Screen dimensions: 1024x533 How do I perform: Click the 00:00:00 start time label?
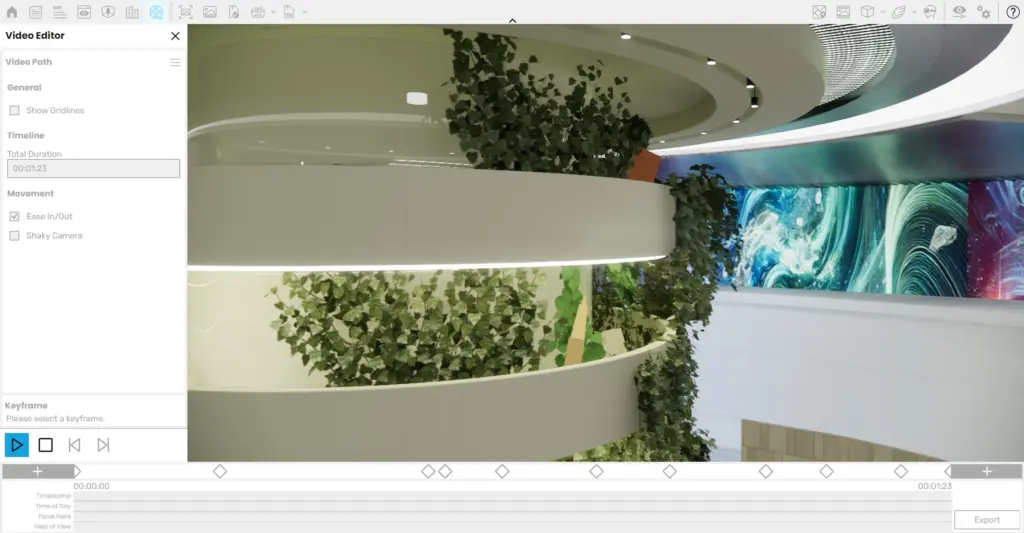pos(91,486)
